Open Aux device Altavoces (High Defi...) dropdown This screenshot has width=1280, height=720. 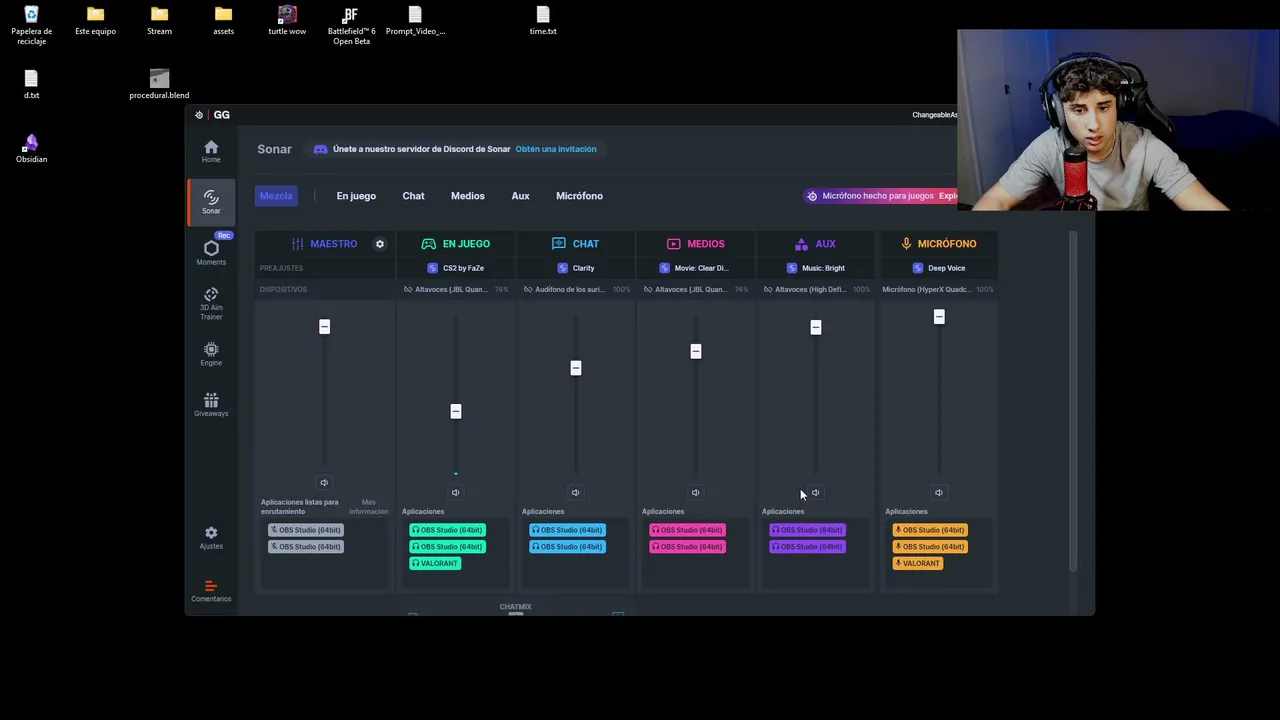(815, 289)
